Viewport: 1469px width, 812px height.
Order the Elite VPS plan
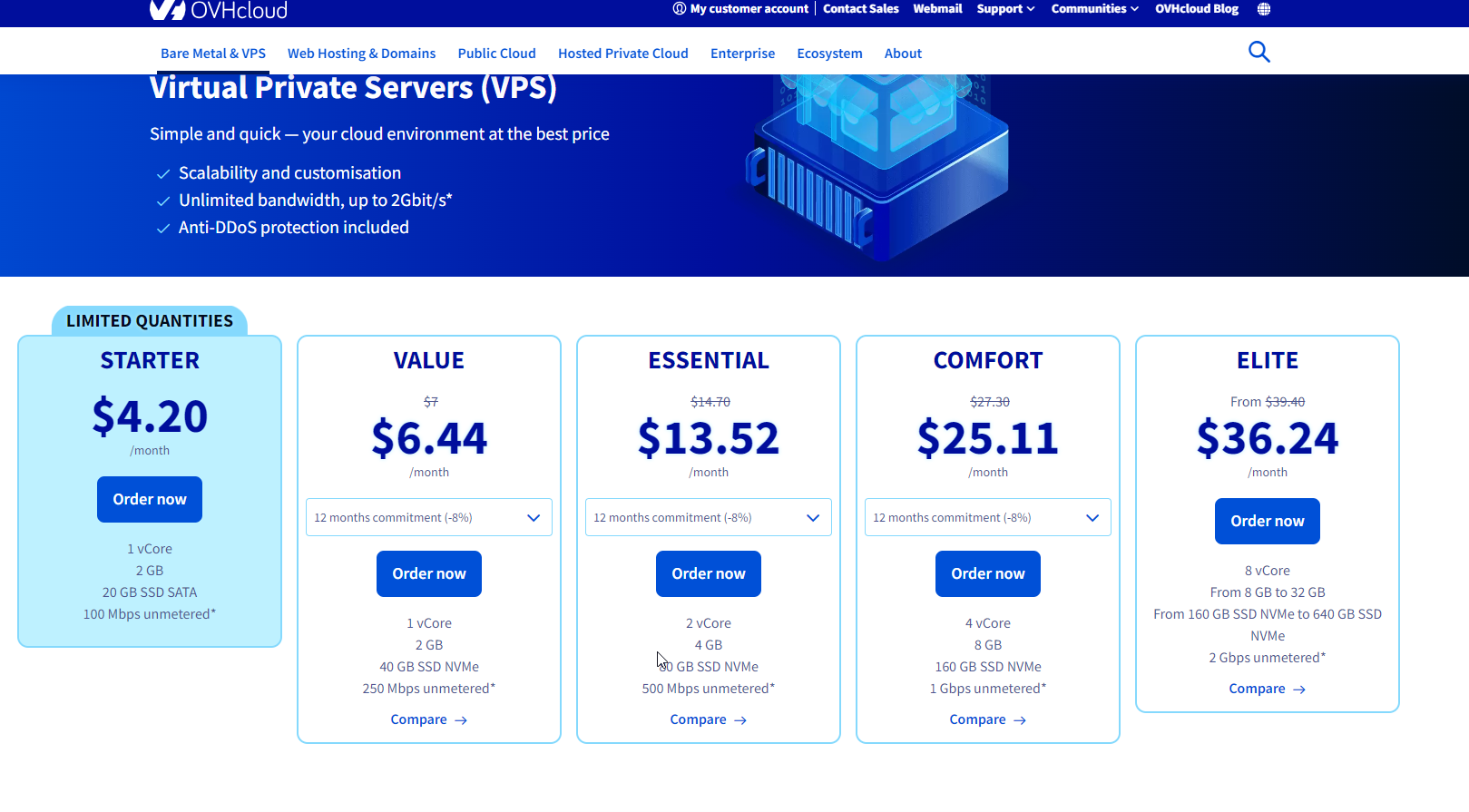tap(1267, 521)
